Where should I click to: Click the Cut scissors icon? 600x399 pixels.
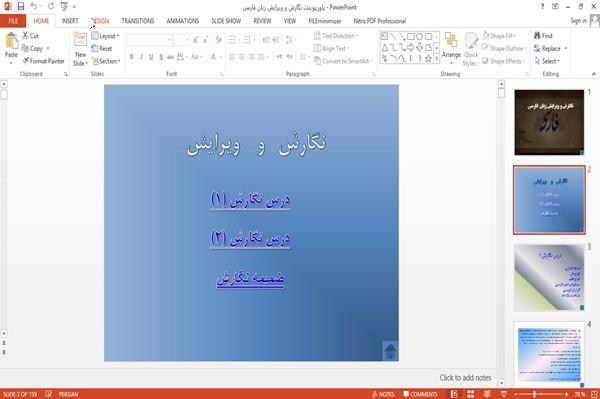[x=25, y=36]
